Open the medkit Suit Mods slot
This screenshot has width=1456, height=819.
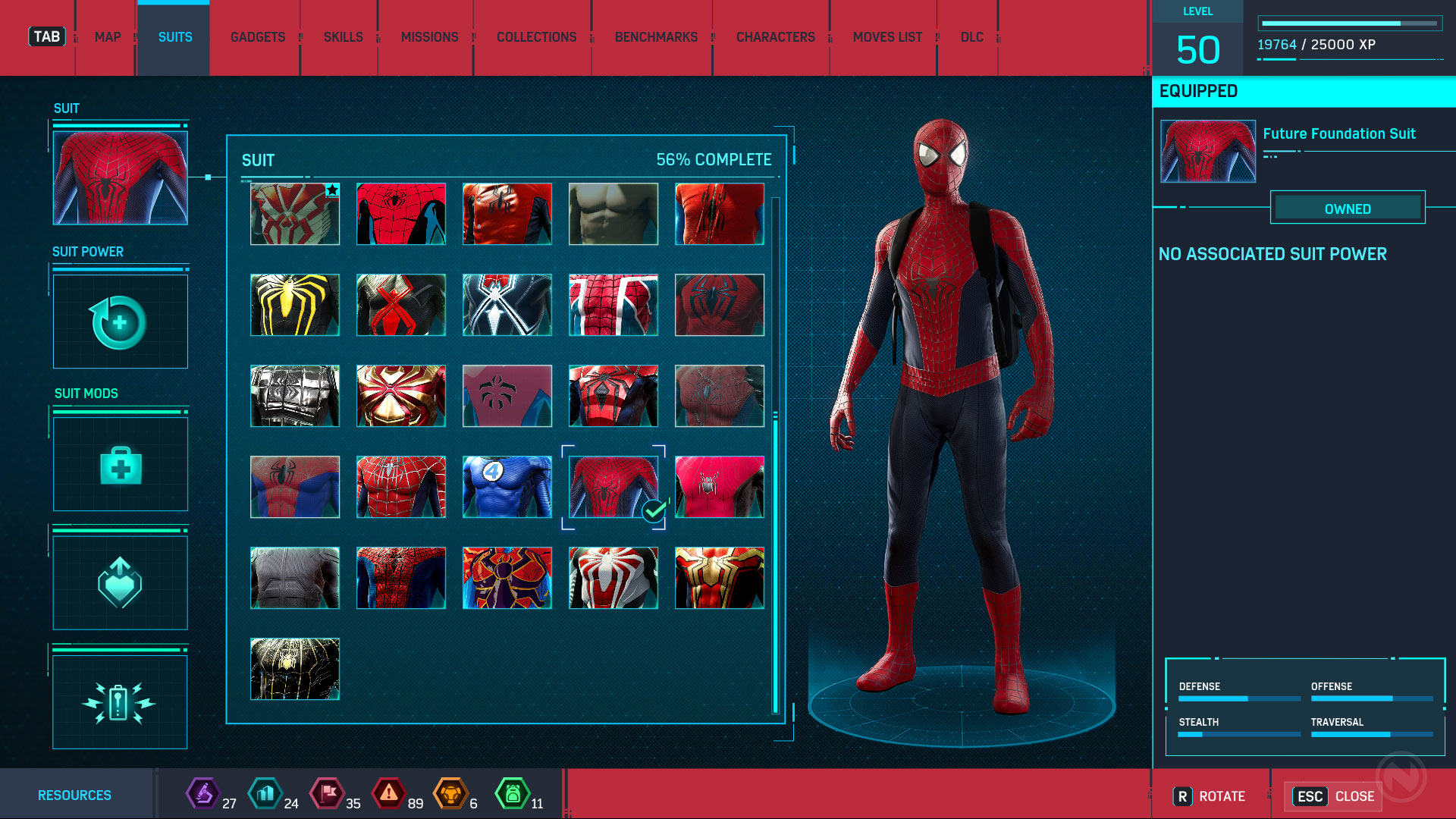(x=120, y=463)
